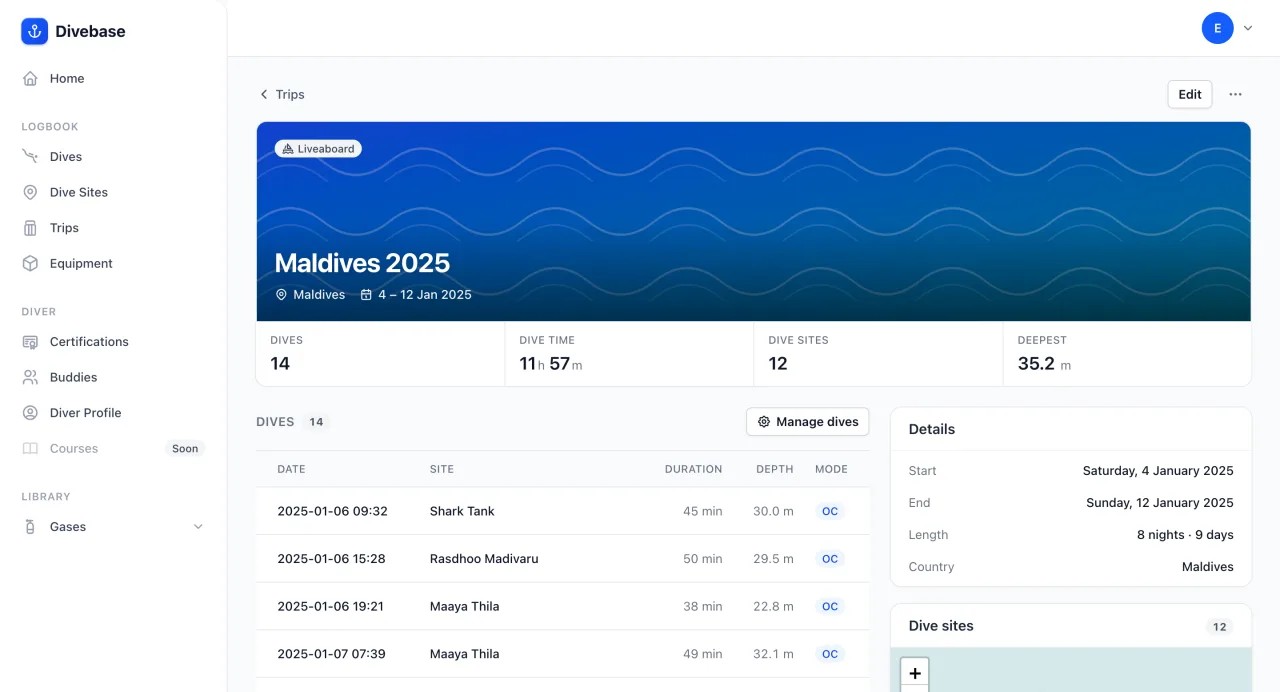
Task: Zoom in on the dive sites map
Action: coord(915,673)
